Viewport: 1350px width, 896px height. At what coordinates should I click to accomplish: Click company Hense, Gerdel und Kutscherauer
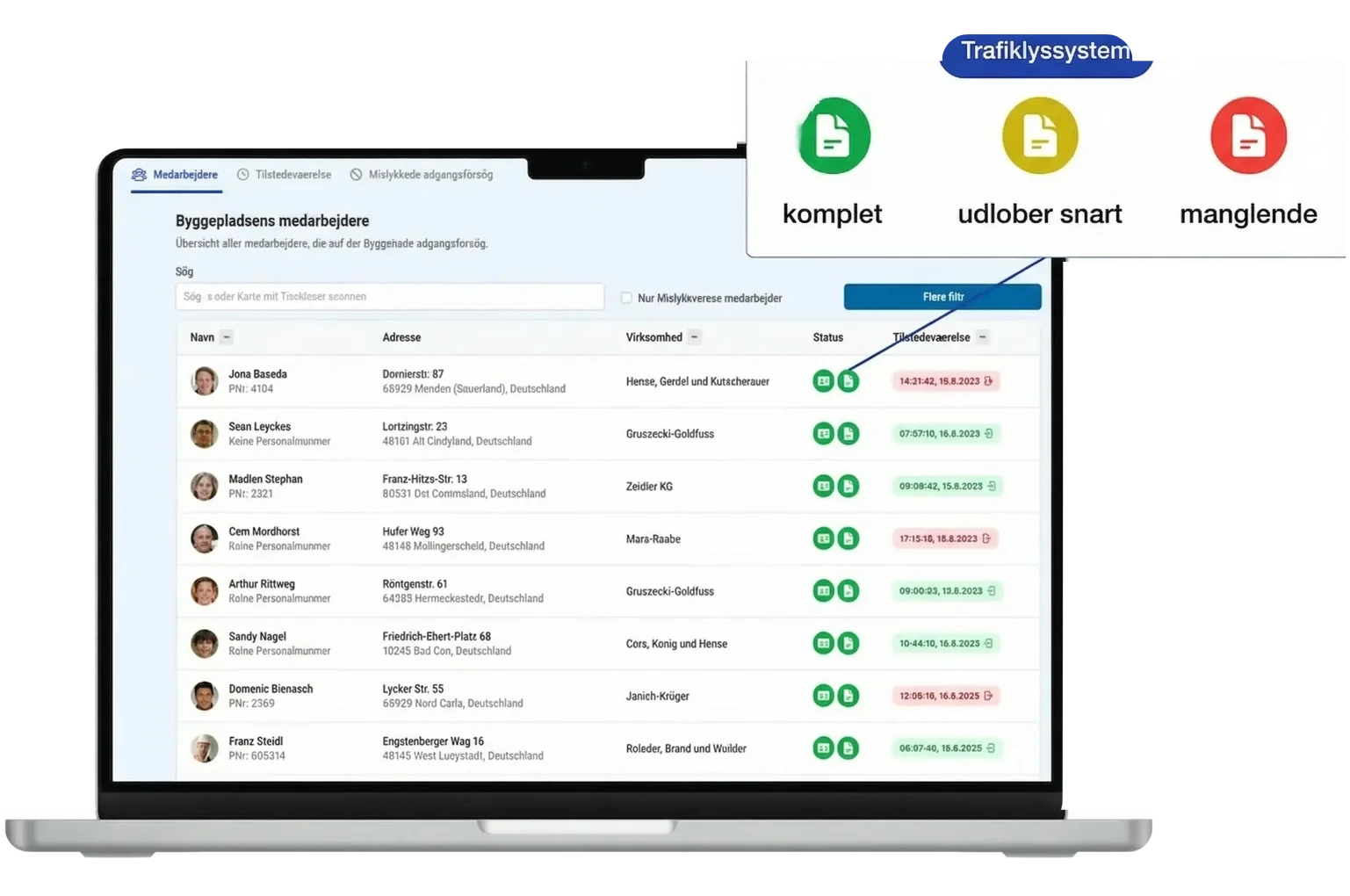[x=697, y=382]
